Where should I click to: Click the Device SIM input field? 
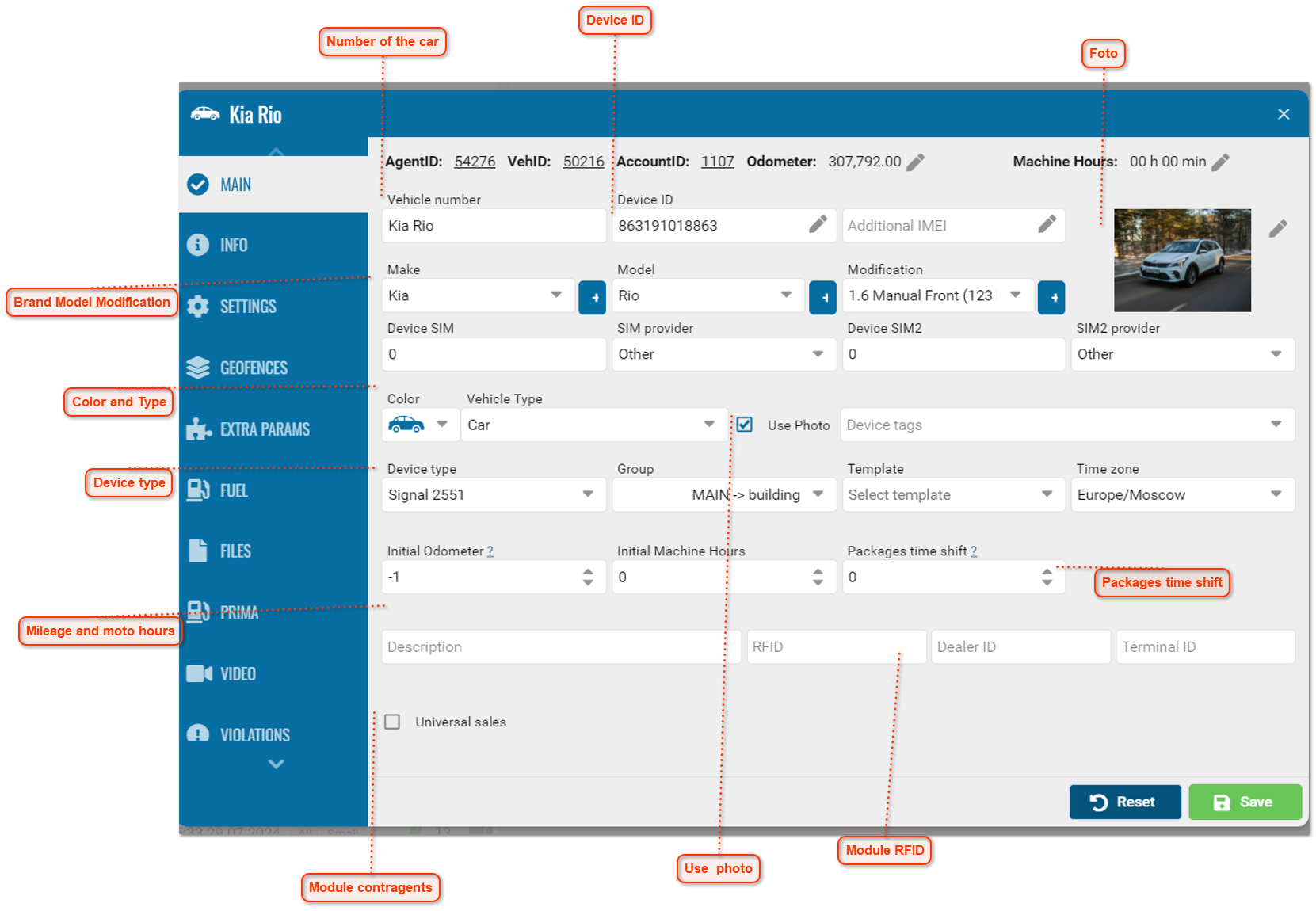[x=494, y=354]
